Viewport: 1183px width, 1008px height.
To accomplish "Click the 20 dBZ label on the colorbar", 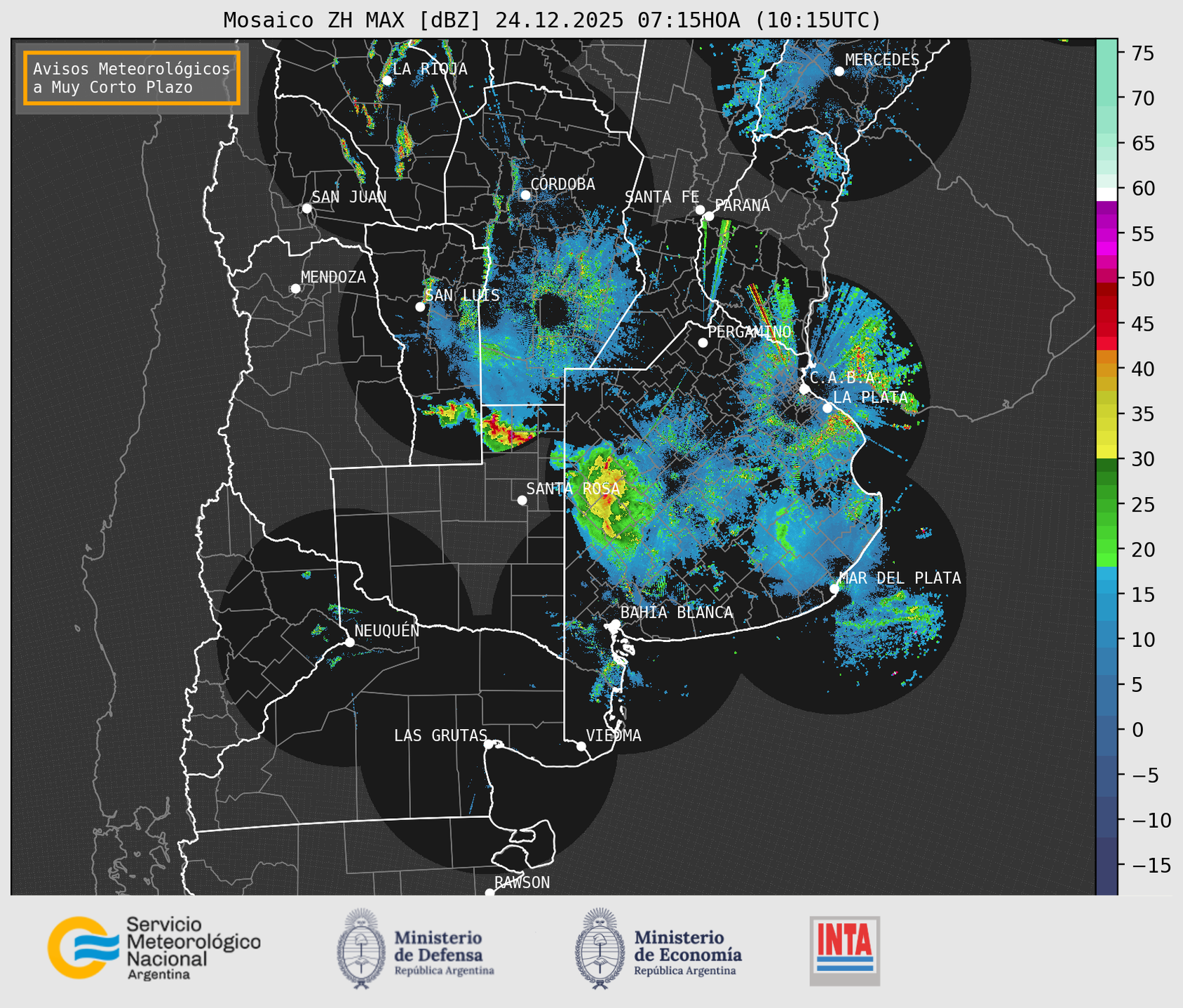I will (x=1142, y=550).
